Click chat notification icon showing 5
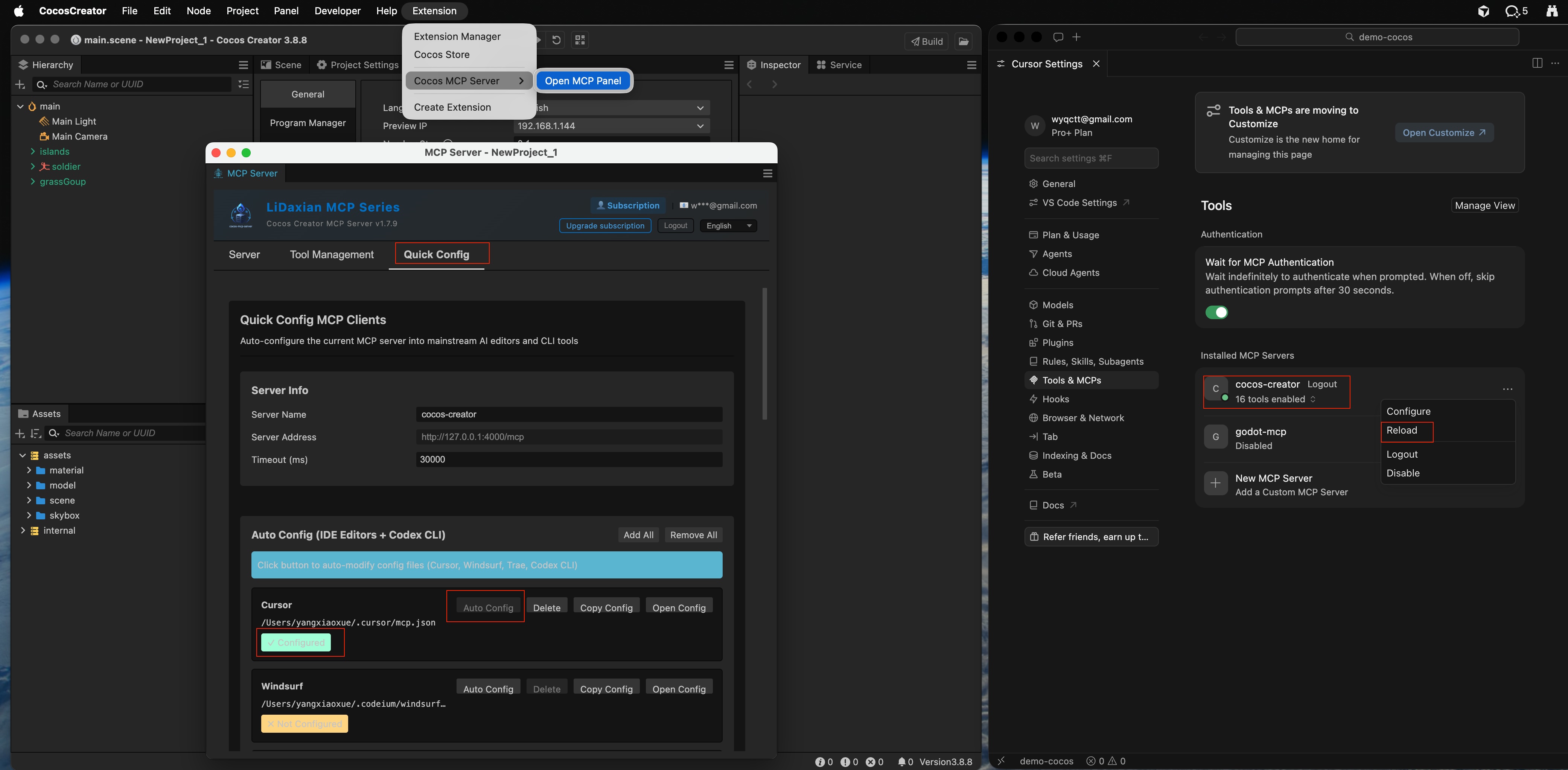The width and height of the screenshot is (1568, 770). pyautogui.click(x=1516, y=11)
